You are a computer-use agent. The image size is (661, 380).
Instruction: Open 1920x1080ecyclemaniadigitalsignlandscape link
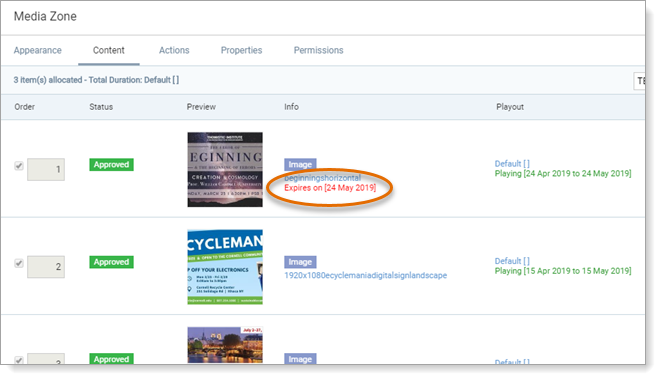[x=365, y=275]
